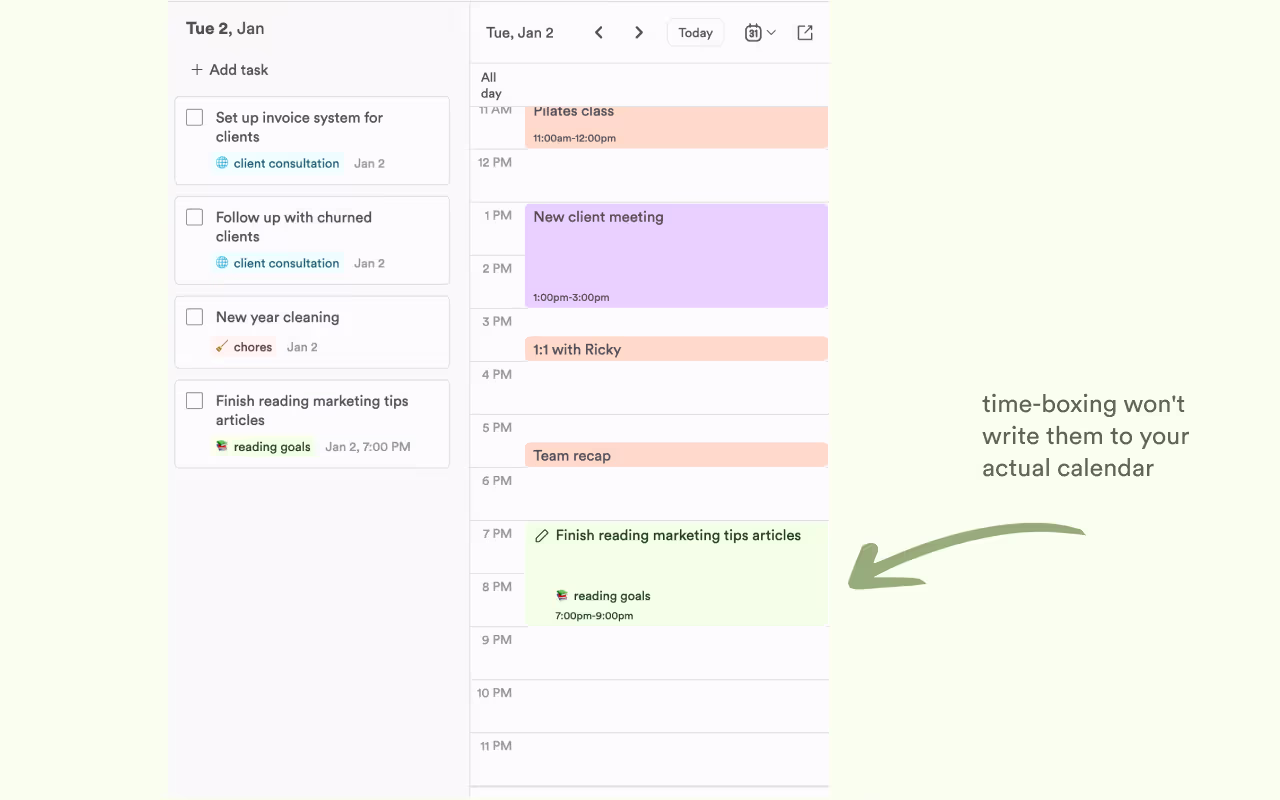Click reading goals tag in calendar block

(603, 596)
